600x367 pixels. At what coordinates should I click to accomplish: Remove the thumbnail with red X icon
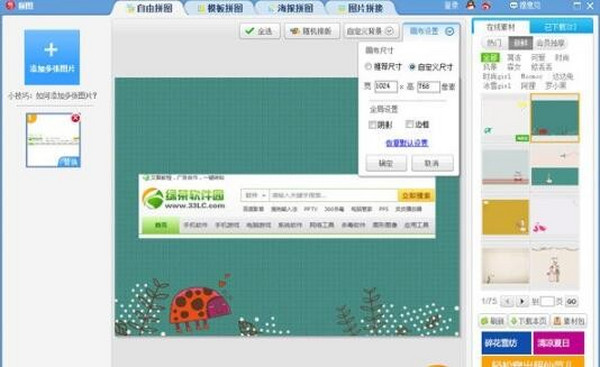pyautogui.click(x=75, y=118)
